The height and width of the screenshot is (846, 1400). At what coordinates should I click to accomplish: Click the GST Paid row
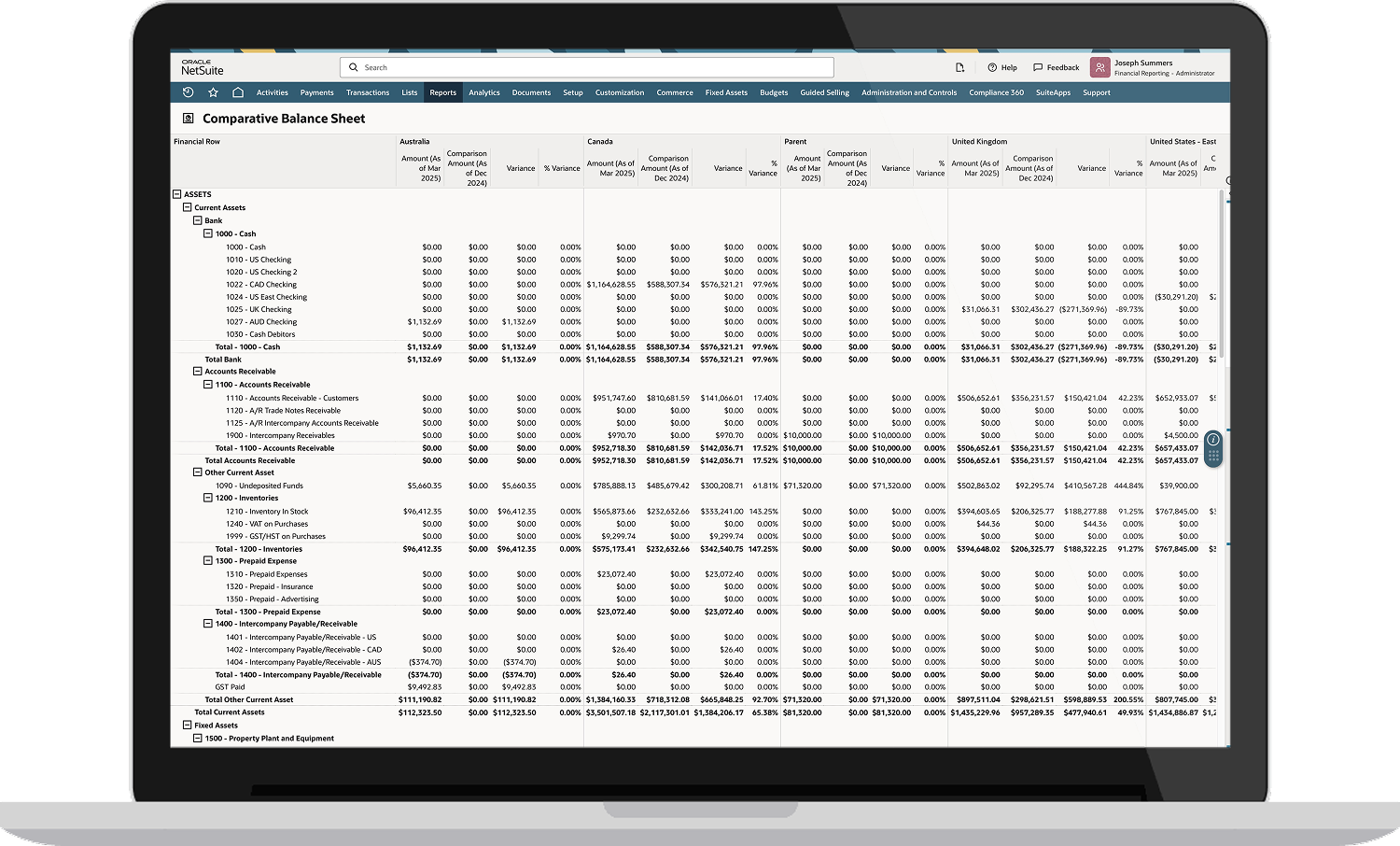(694, 687)
